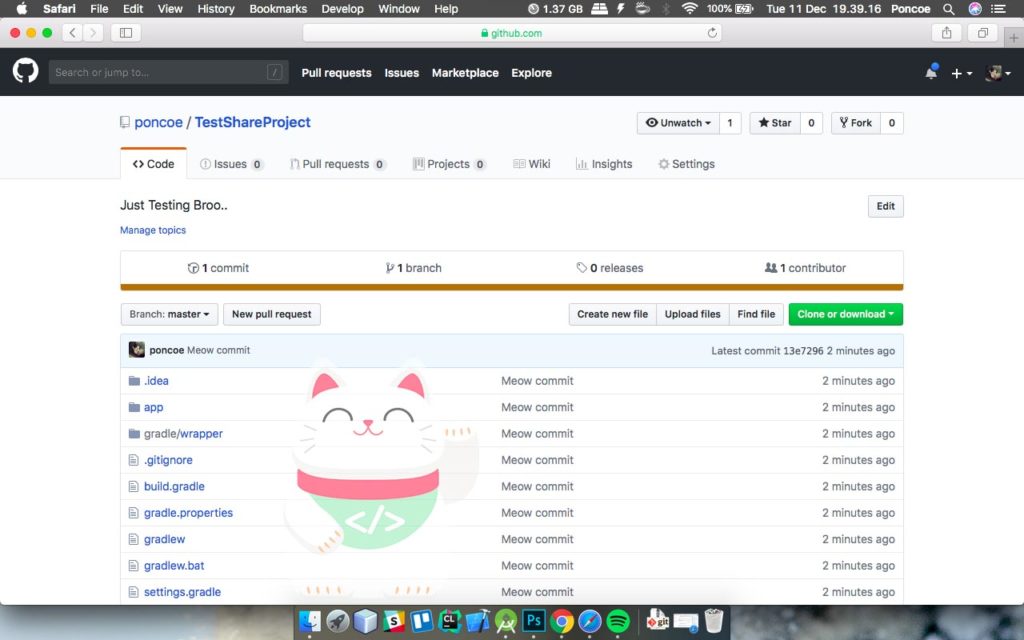Image resolution: width=1024 pixels, height=640 pixels.
Task: Open Trello from the dock
Action: (x=421, y=620)
